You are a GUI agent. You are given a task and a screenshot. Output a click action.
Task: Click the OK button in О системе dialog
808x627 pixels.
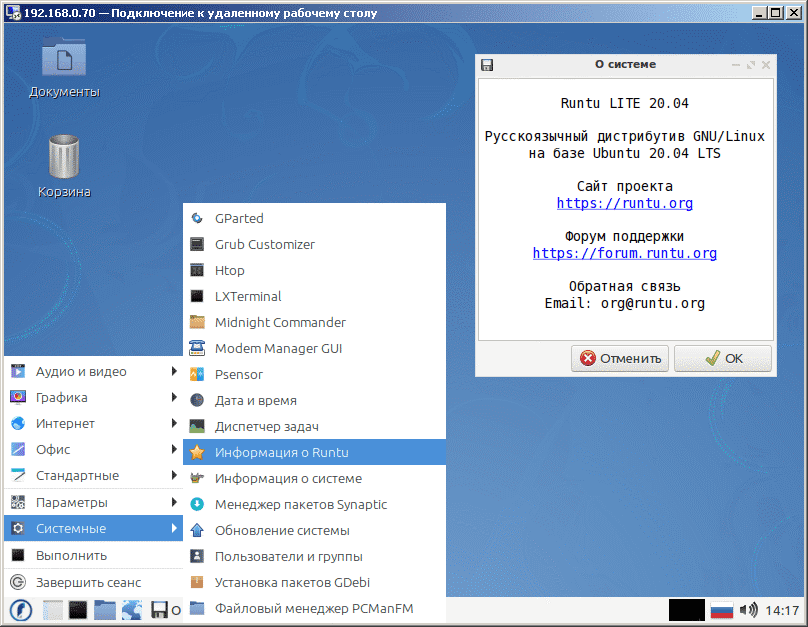coord(722,358)
